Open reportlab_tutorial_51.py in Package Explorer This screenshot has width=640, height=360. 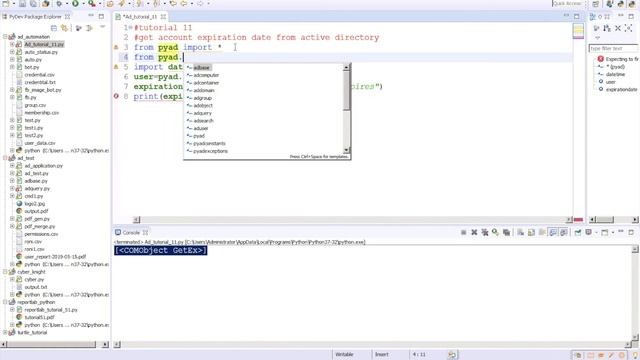coord(51,310)
